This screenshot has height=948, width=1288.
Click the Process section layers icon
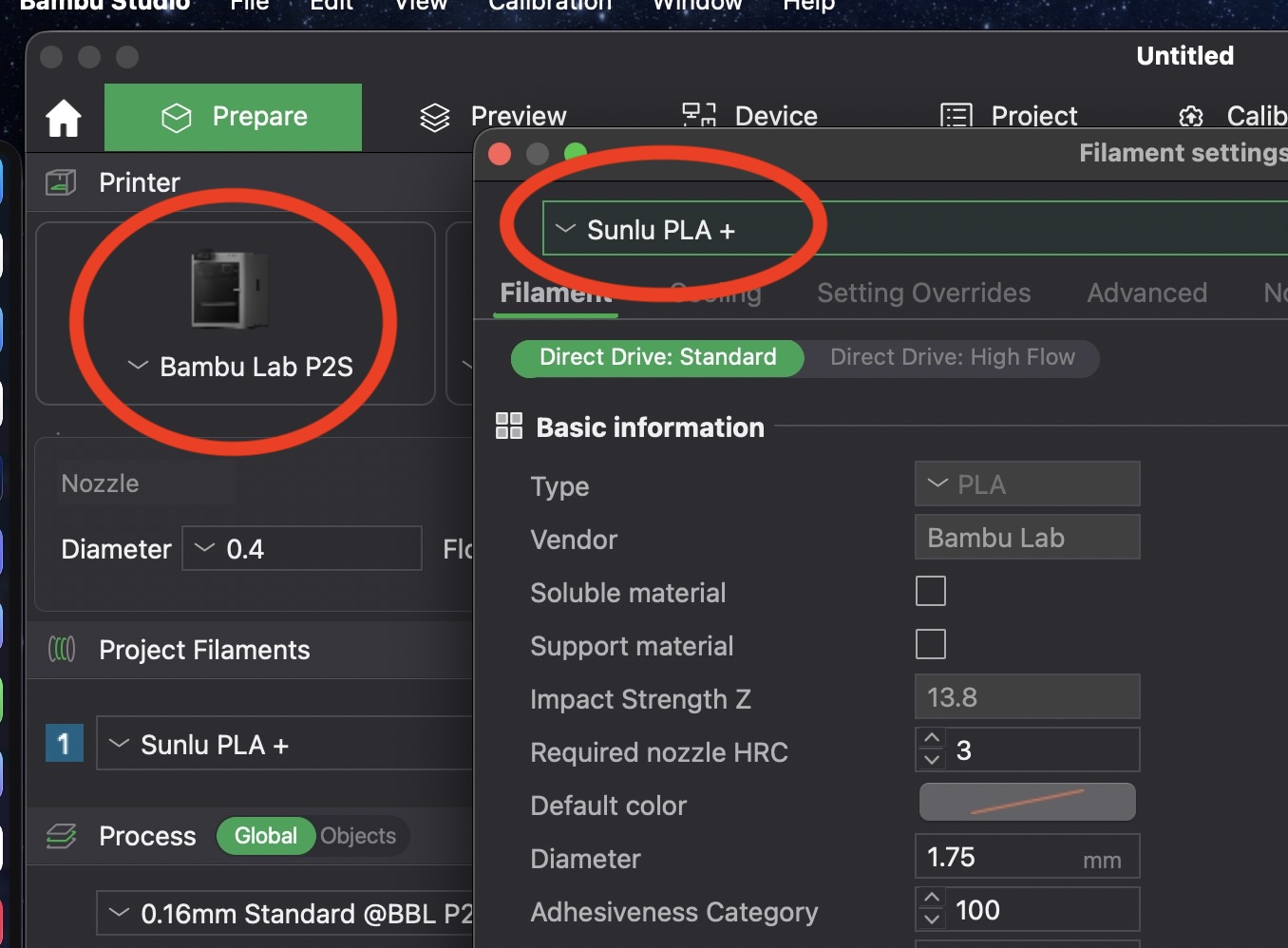(62, 836)
